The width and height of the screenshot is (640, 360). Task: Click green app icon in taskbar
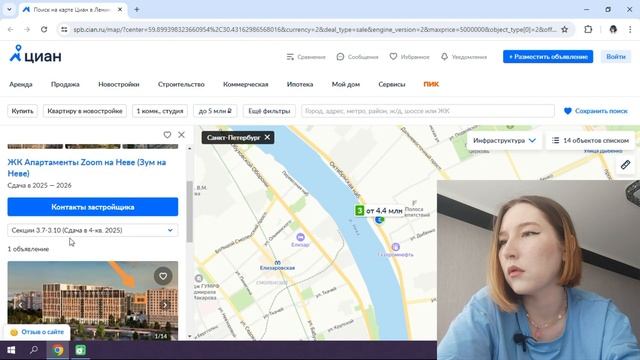click(x=80, y=350)
